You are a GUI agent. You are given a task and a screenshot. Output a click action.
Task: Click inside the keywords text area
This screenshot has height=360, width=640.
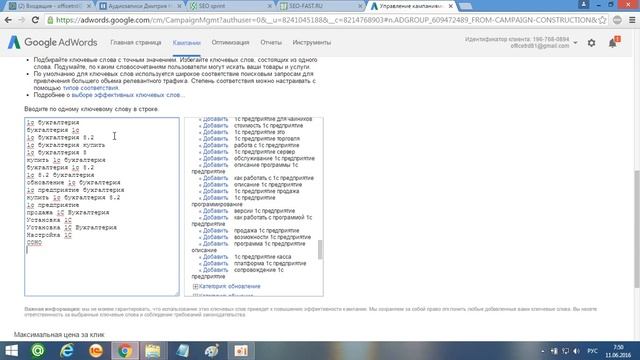102,207
